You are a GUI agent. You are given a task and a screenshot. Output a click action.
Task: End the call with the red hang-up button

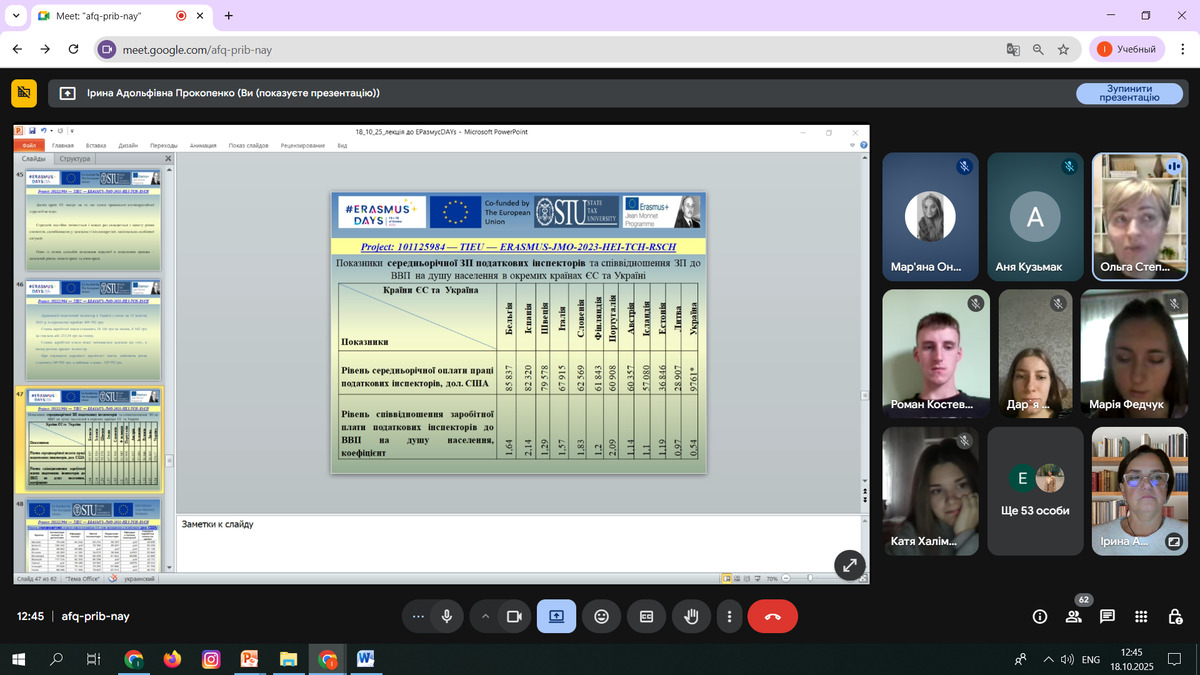tap(772, 617)
